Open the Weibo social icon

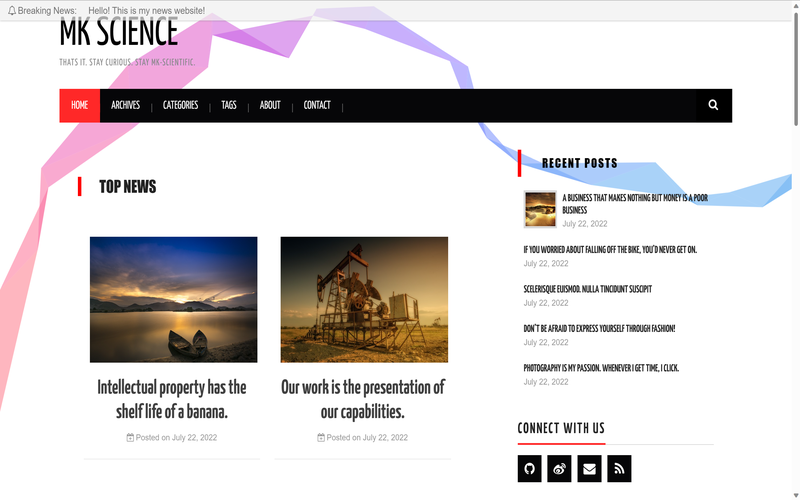click(560, 468)
